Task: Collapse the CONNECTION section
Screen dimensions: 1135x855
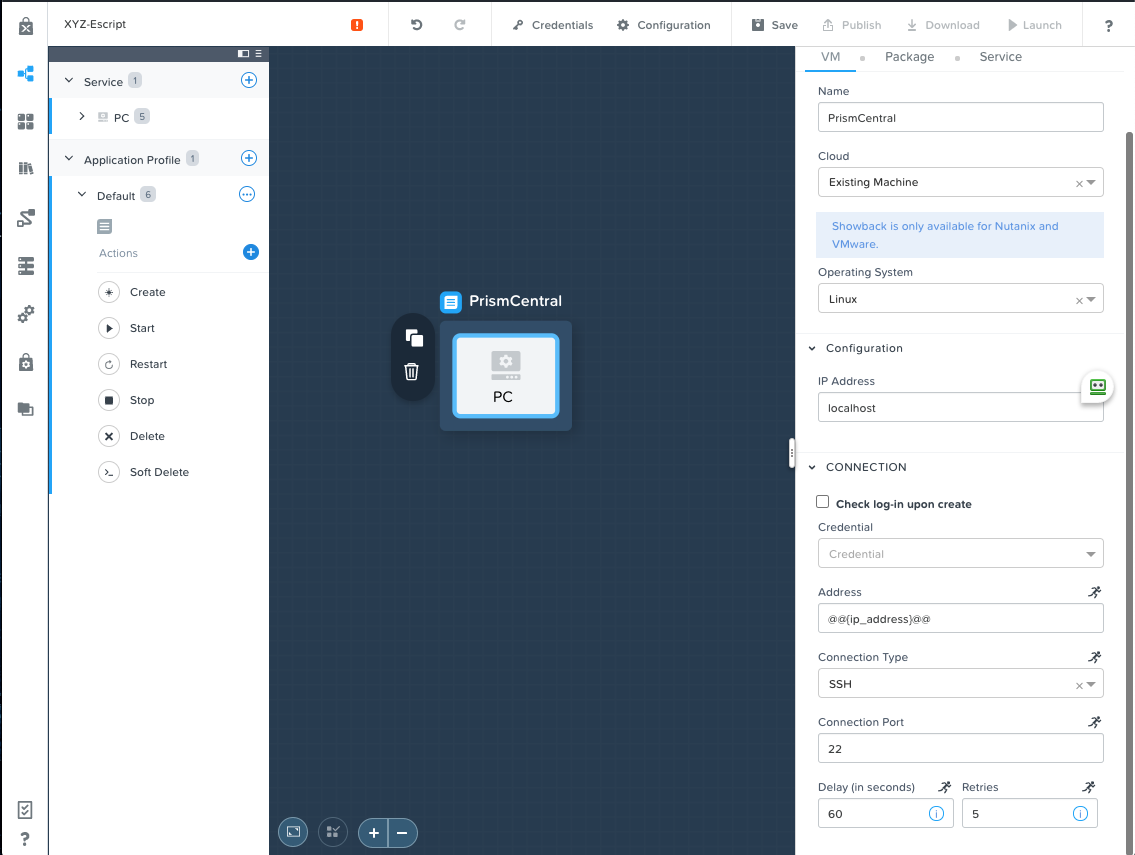Action: (812, 467)
